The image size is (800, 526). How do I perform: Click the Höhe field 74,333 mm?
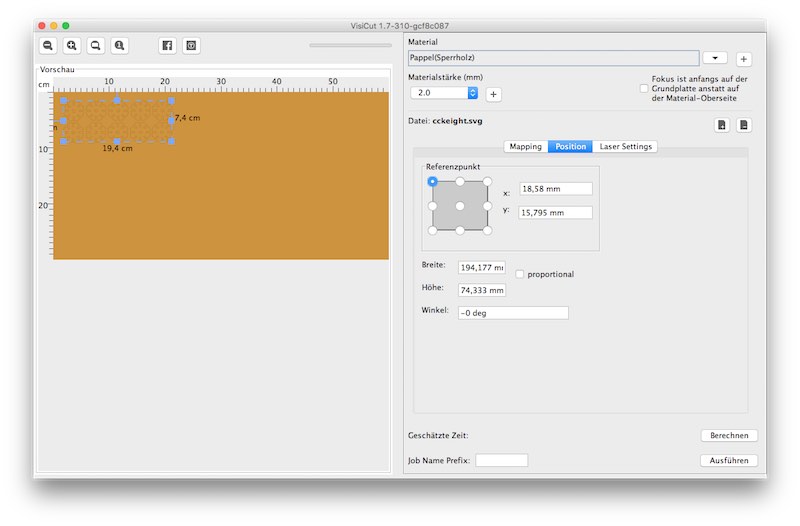tap(482, 290)
